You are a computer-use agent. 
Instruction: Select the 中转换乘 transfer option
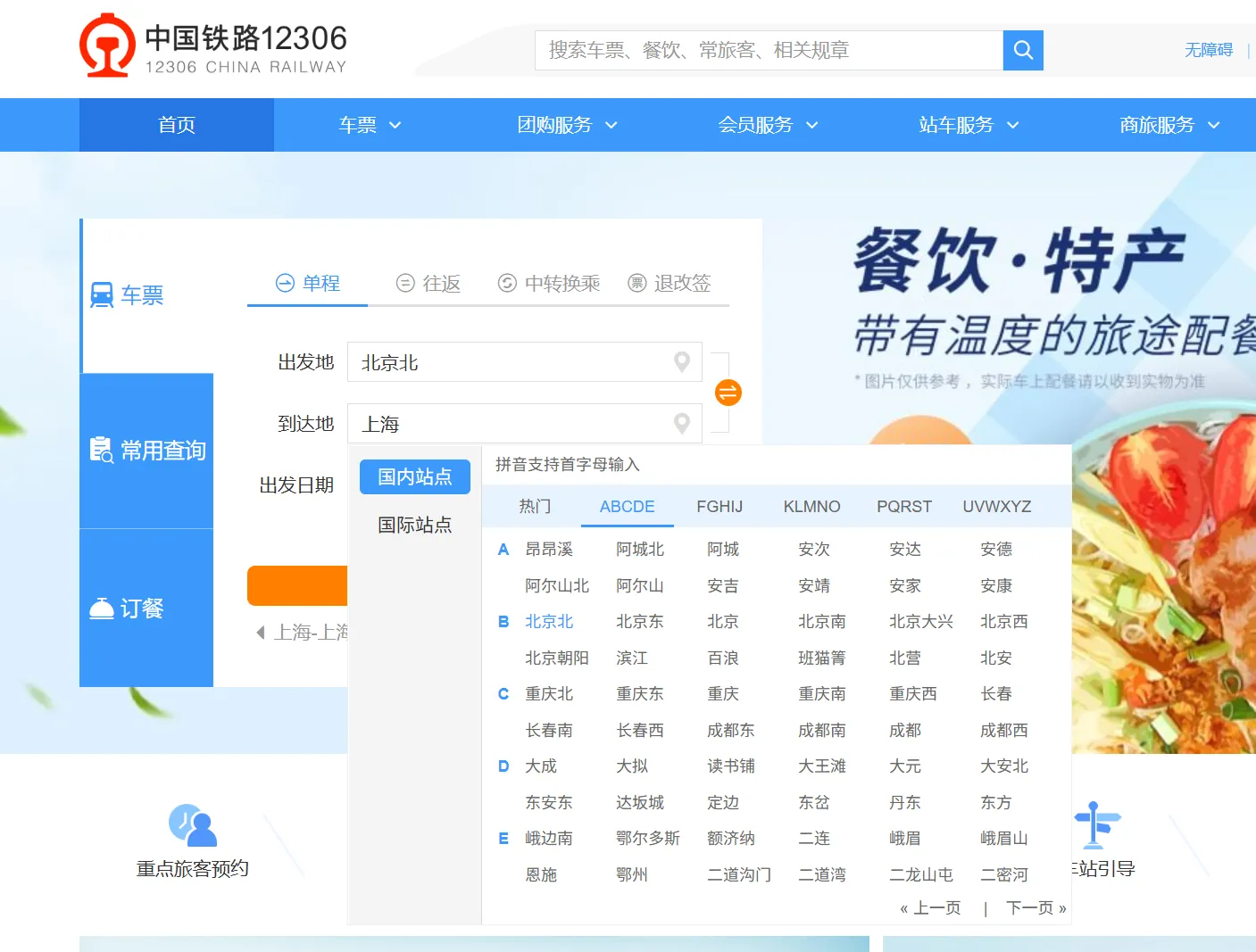click(x=549, y=284)
